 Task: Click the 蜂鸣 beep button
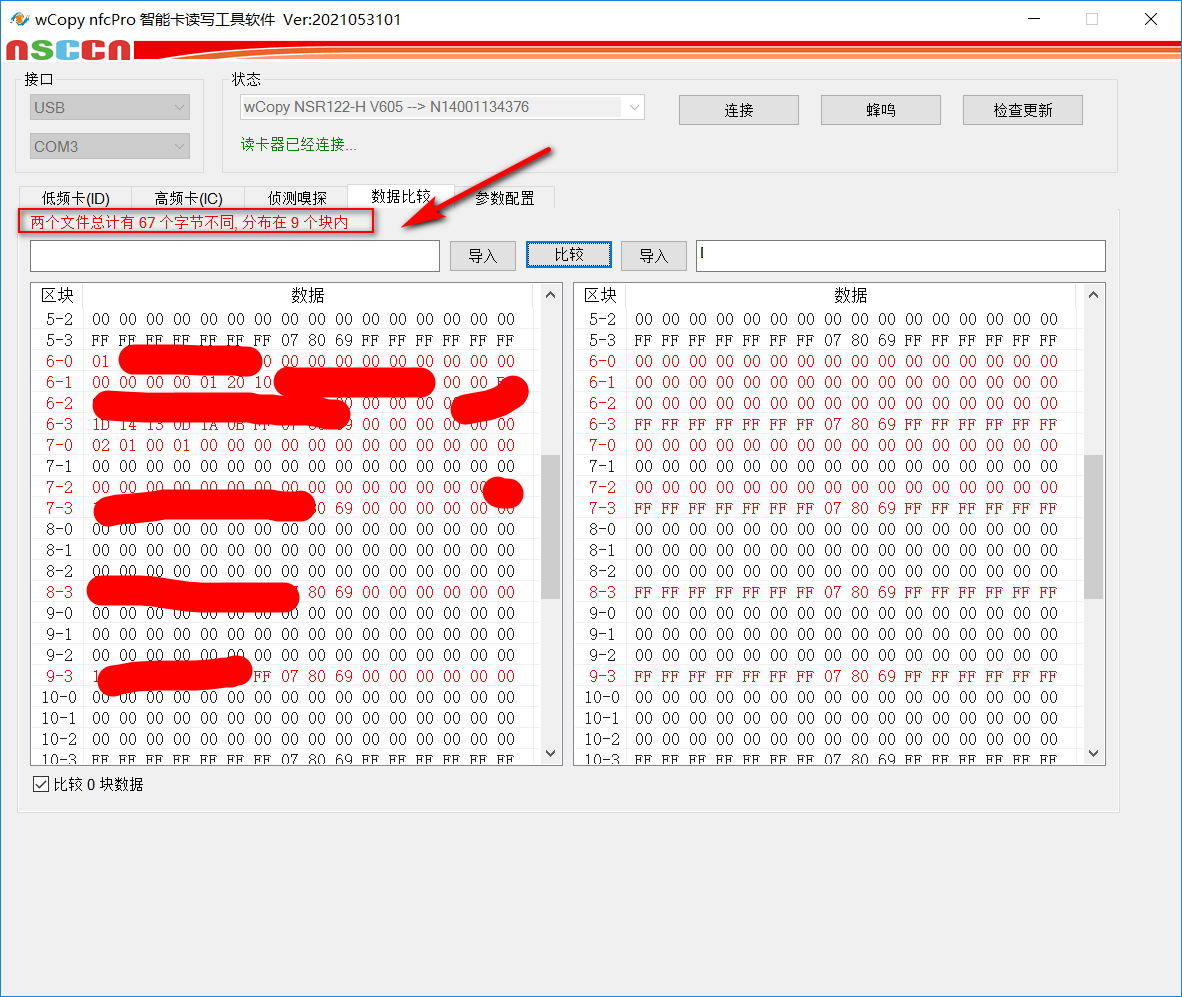pos(880,110)
